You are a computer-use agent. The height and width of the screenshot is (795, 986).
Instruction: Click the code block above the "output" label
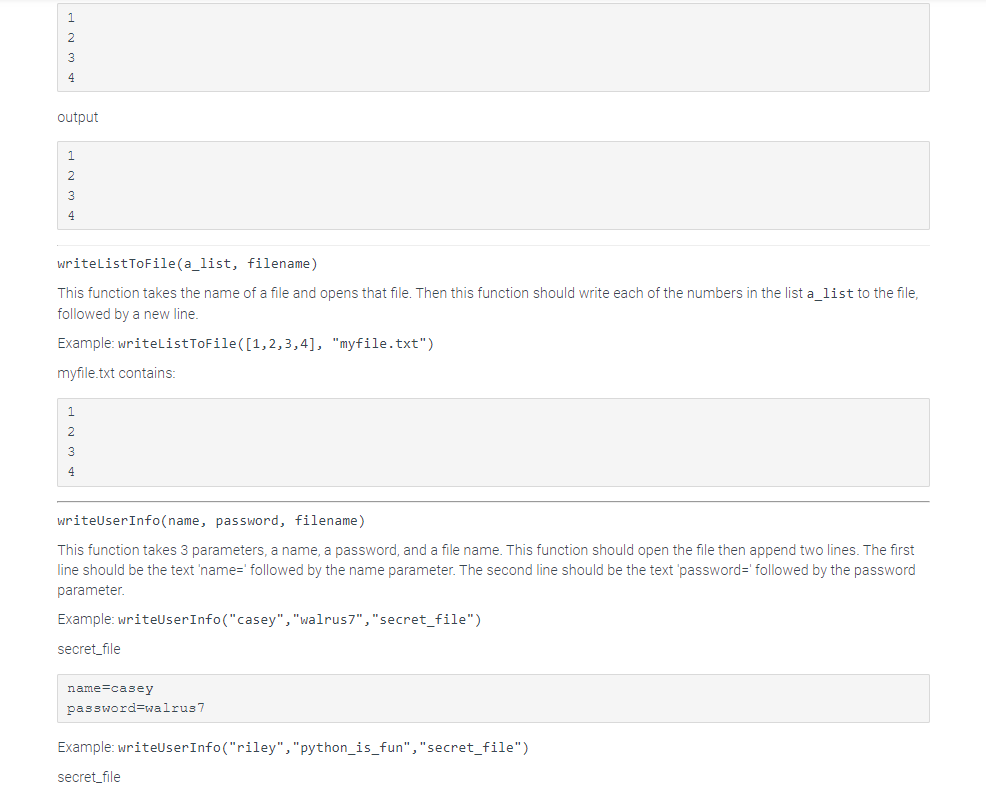493,47
